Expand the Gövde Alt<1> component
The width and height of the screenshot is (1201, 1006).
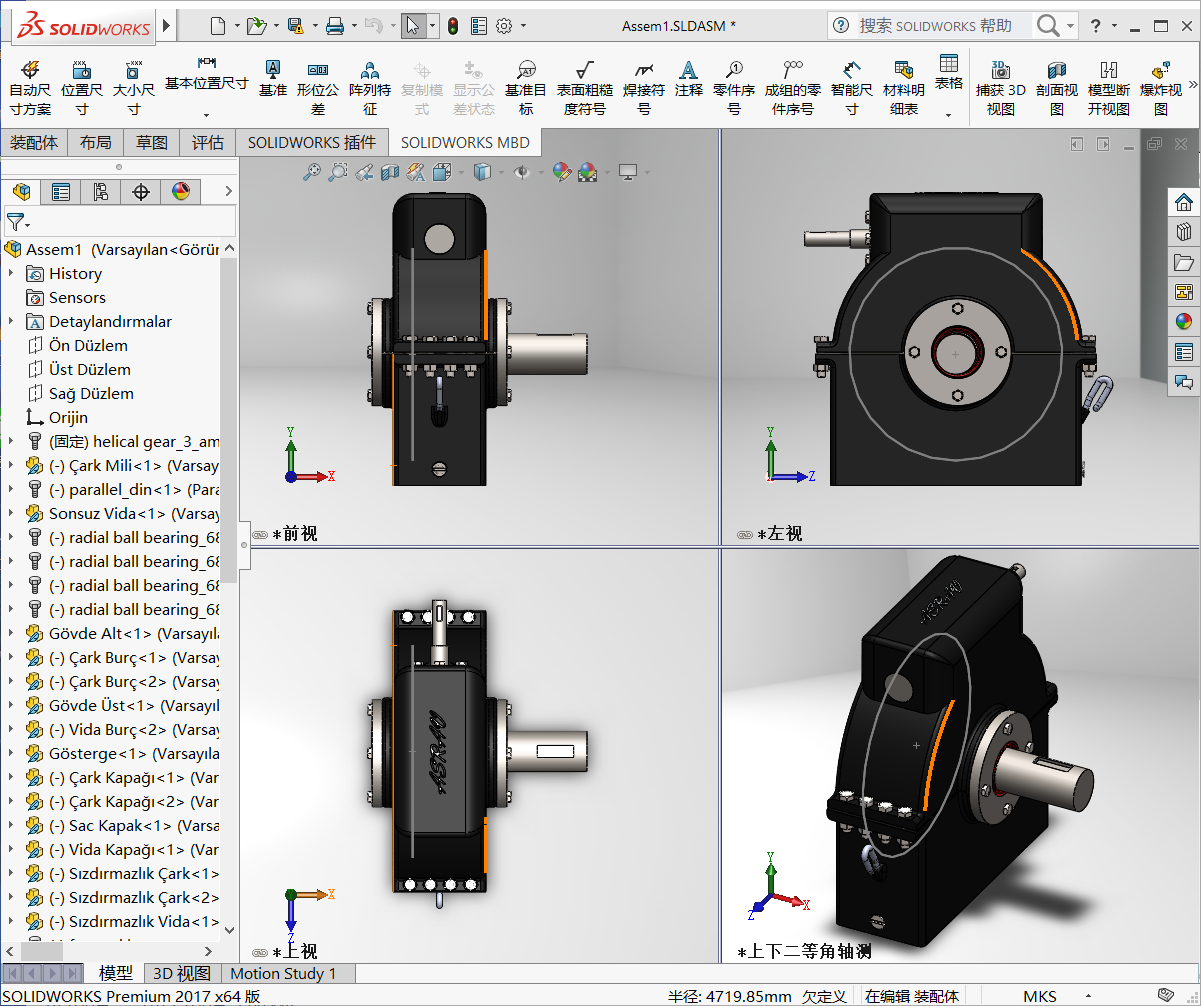click(11, 633)
